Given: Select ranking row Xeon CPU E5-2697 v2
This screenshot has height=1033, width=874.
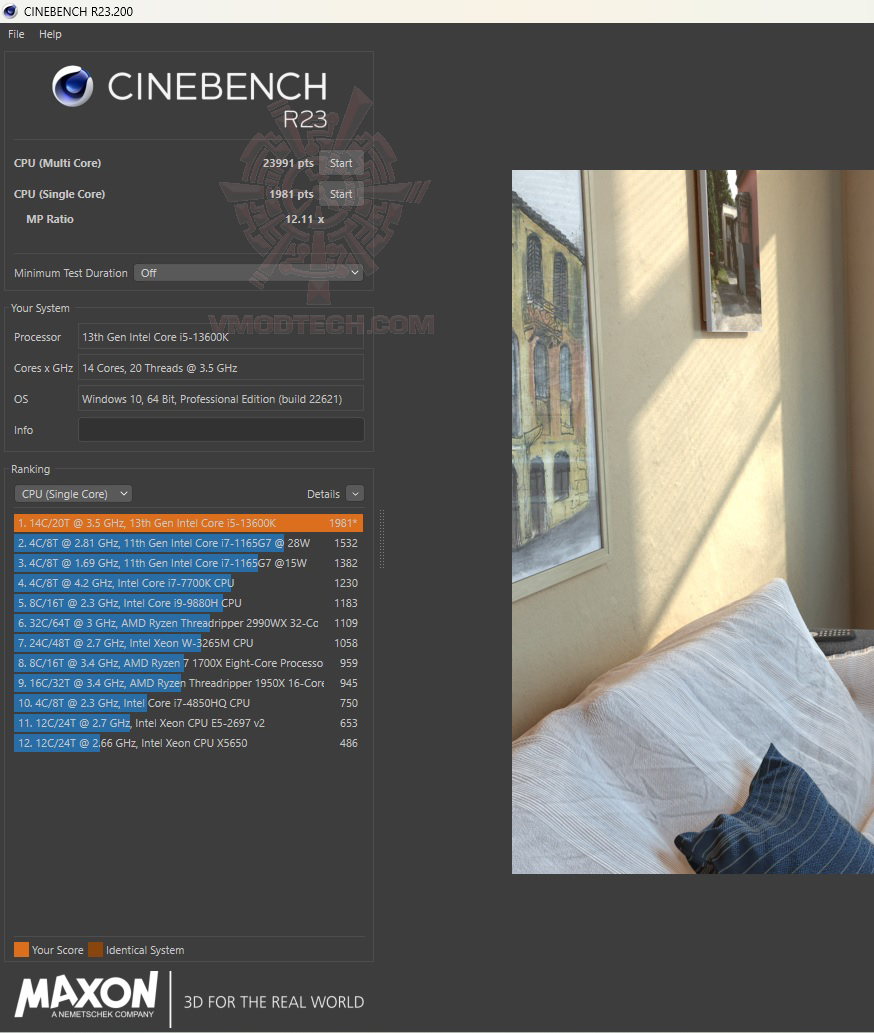Looking at the screenshot, I should click(x=188, y=723).
